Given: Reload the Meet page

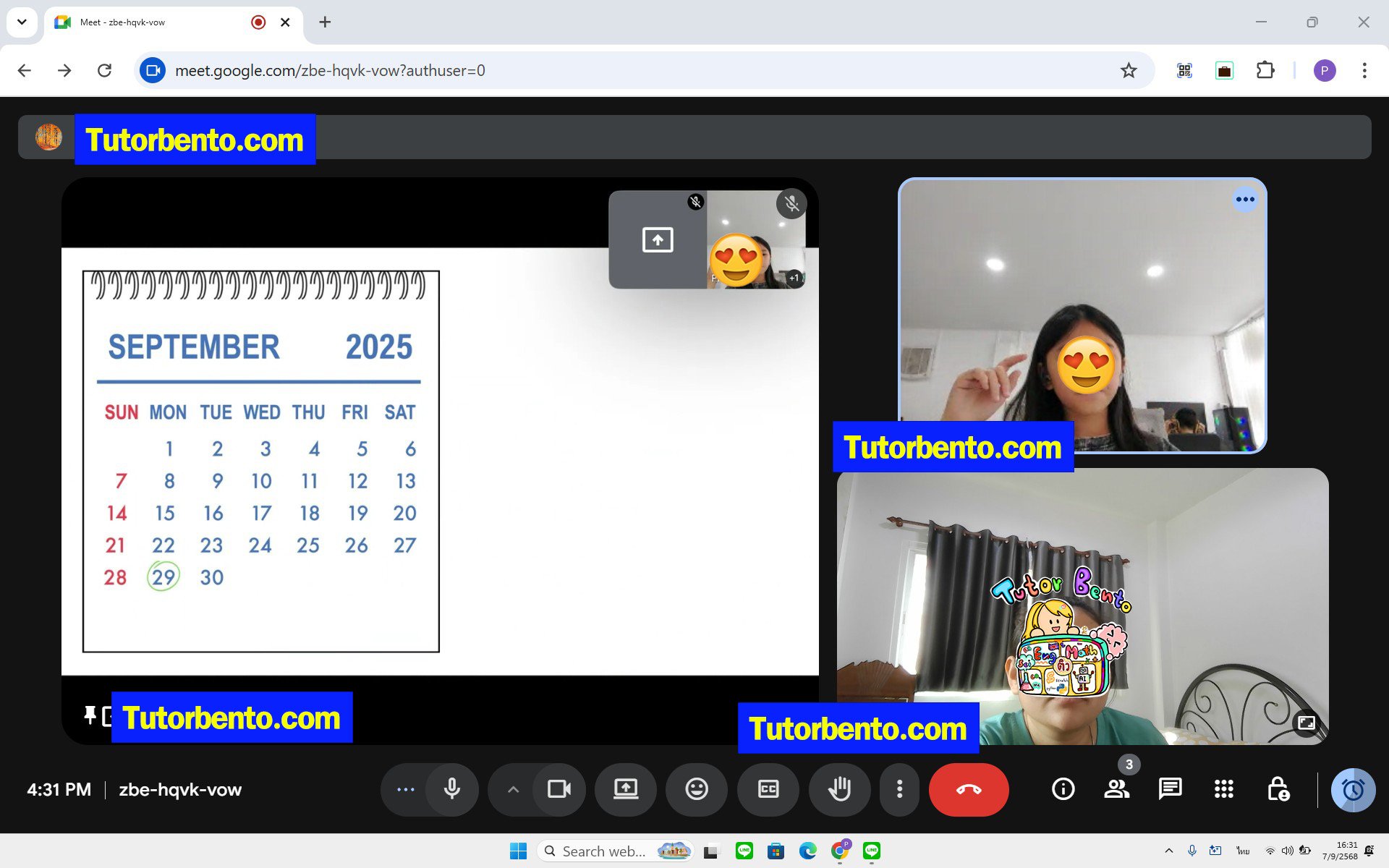Looking at the screenshot, I should coord(105,70).
